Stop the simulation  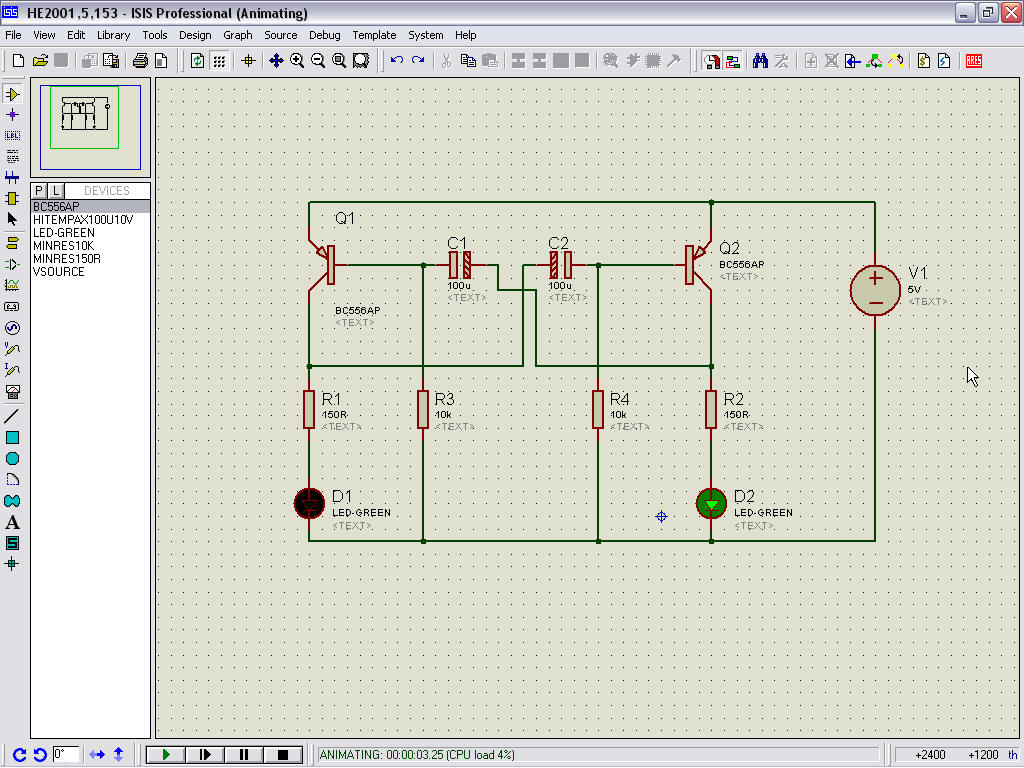pos(283,755)
